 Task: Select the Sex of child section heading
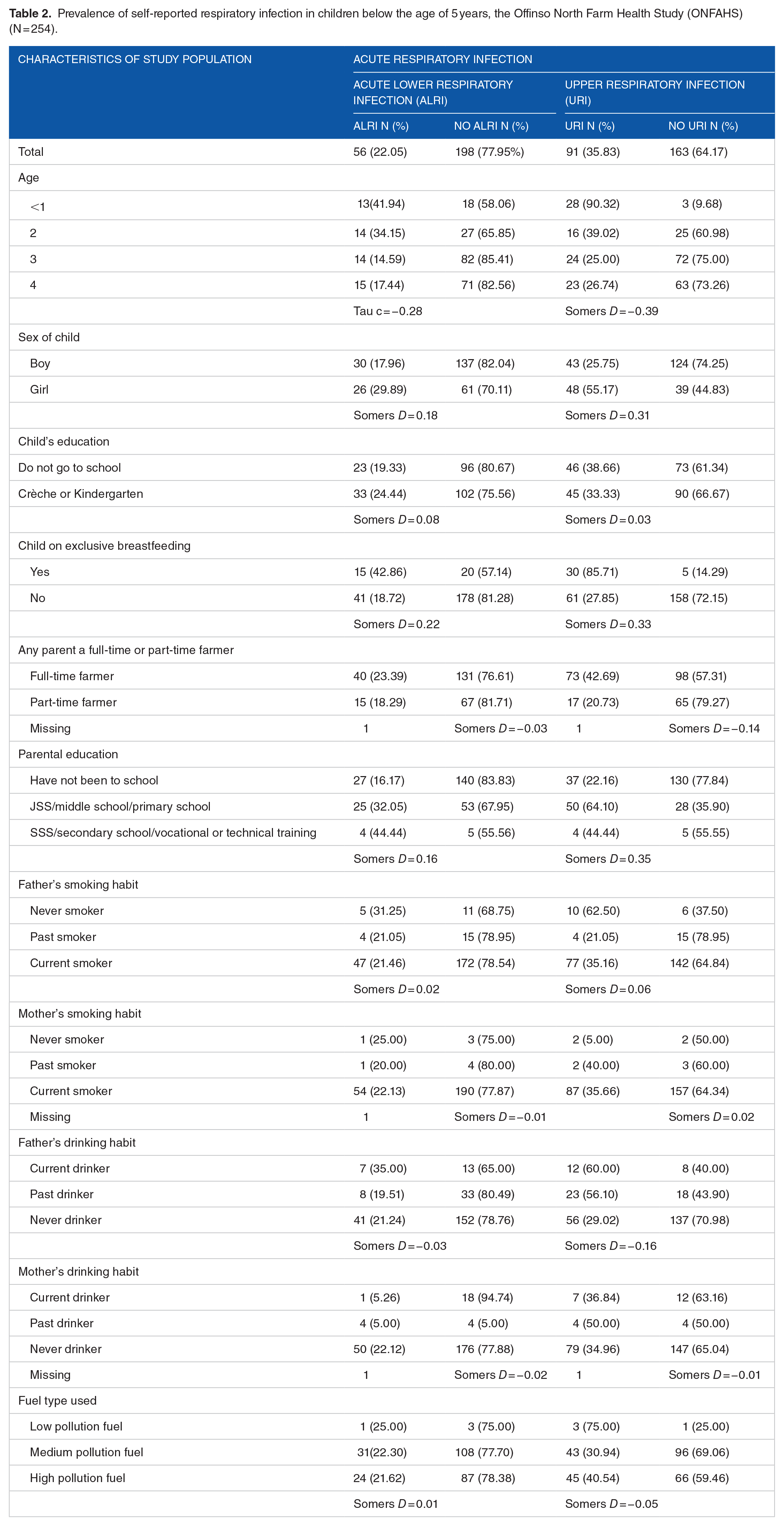[49, 337]
